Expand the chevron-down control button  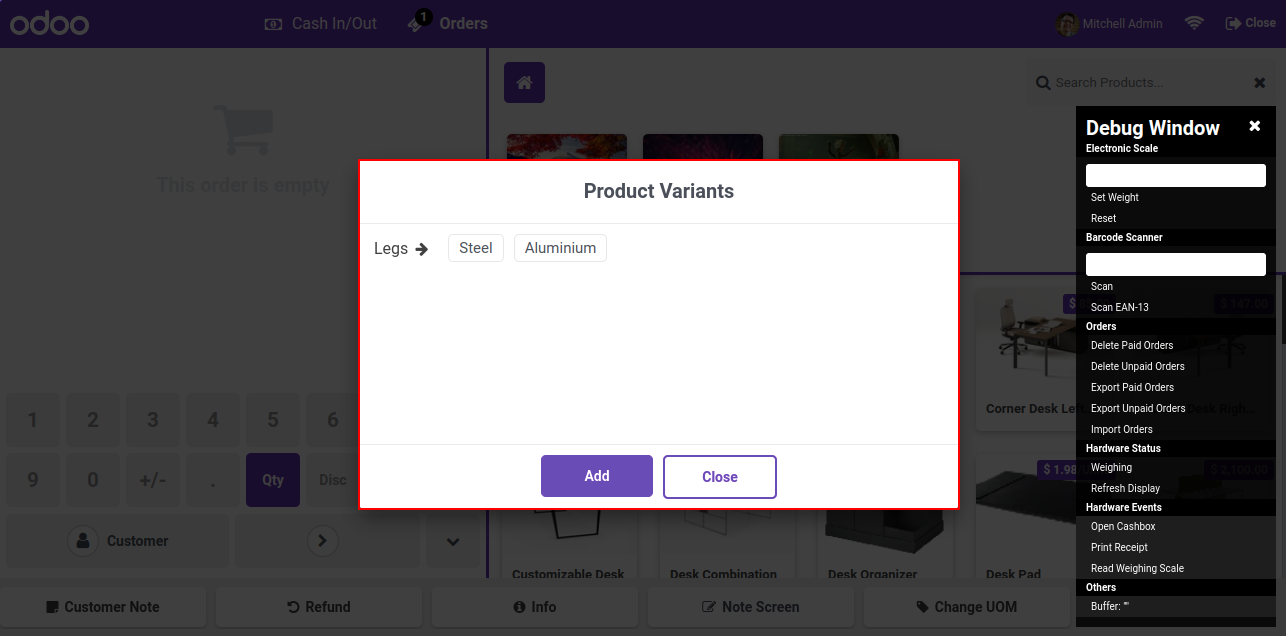pyautogui.click(x=453, y=541)
